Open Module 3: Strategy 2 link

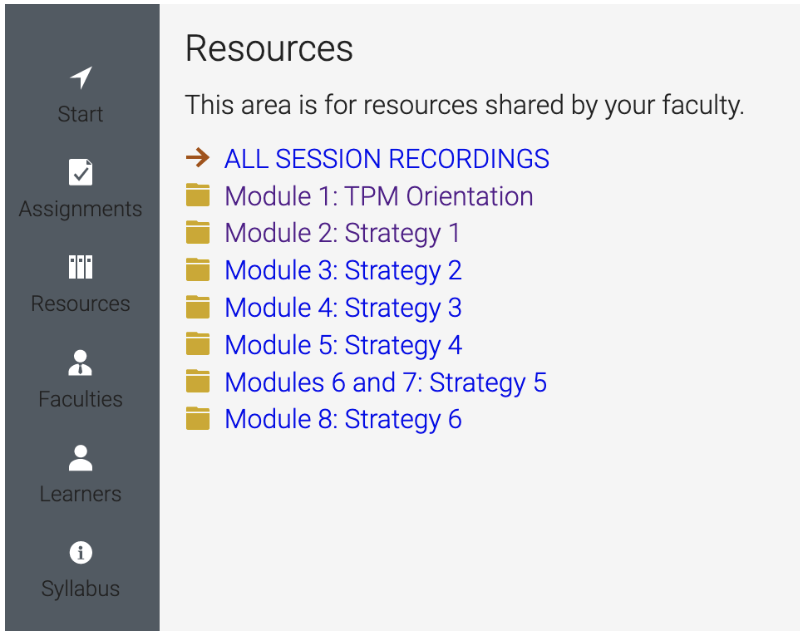click(x=343, y=271)
